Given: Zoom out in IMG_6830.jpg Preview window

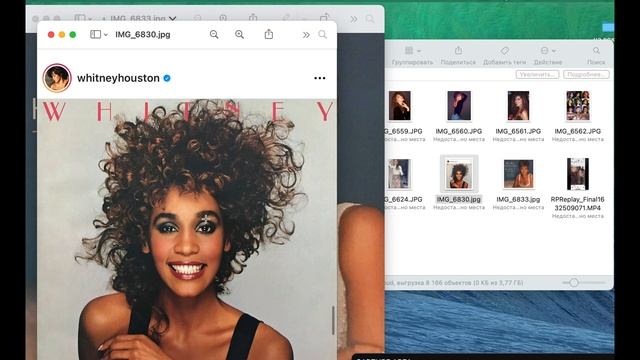Looking at the screenshot, I should (214, 35).
